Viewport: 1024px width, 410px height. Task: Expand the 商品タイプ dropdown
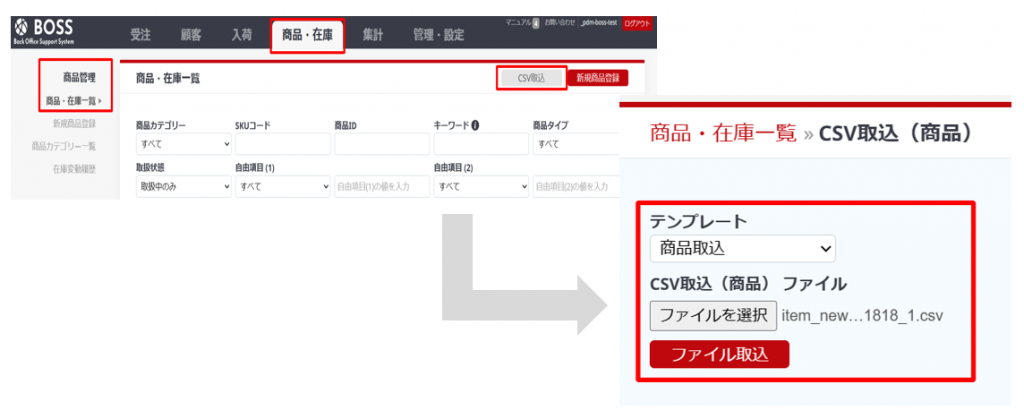coord(575,144)
